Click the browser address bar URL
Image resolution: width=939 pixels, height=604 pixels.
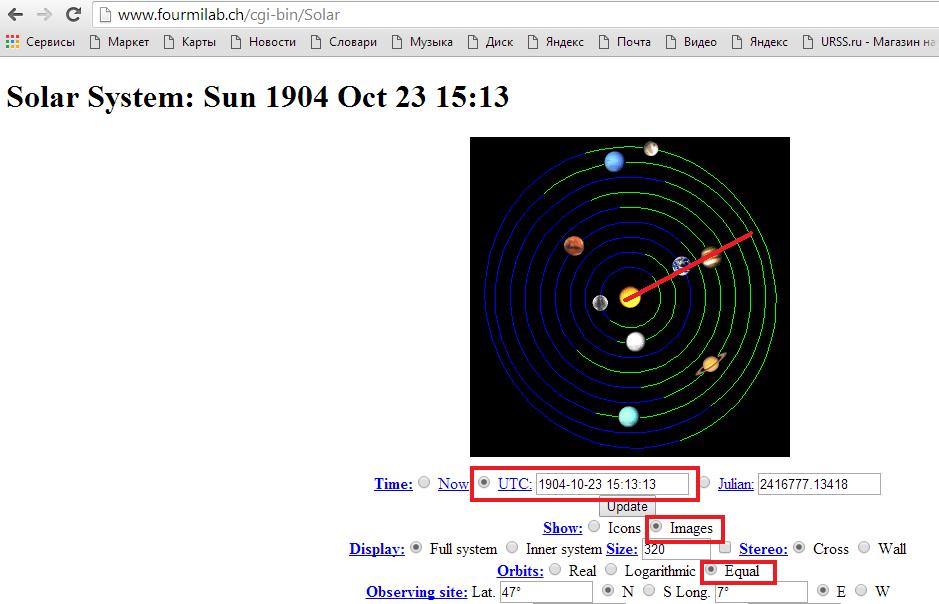[235, 15]
